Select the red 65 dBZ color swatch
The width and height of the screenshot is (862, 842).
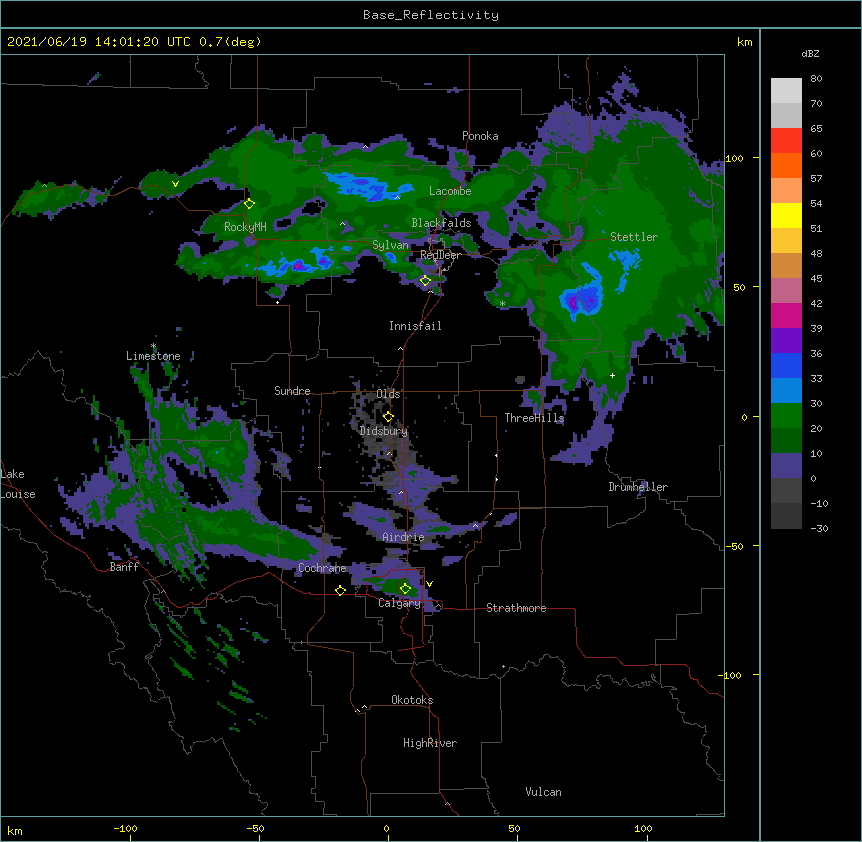click(786, 141)
